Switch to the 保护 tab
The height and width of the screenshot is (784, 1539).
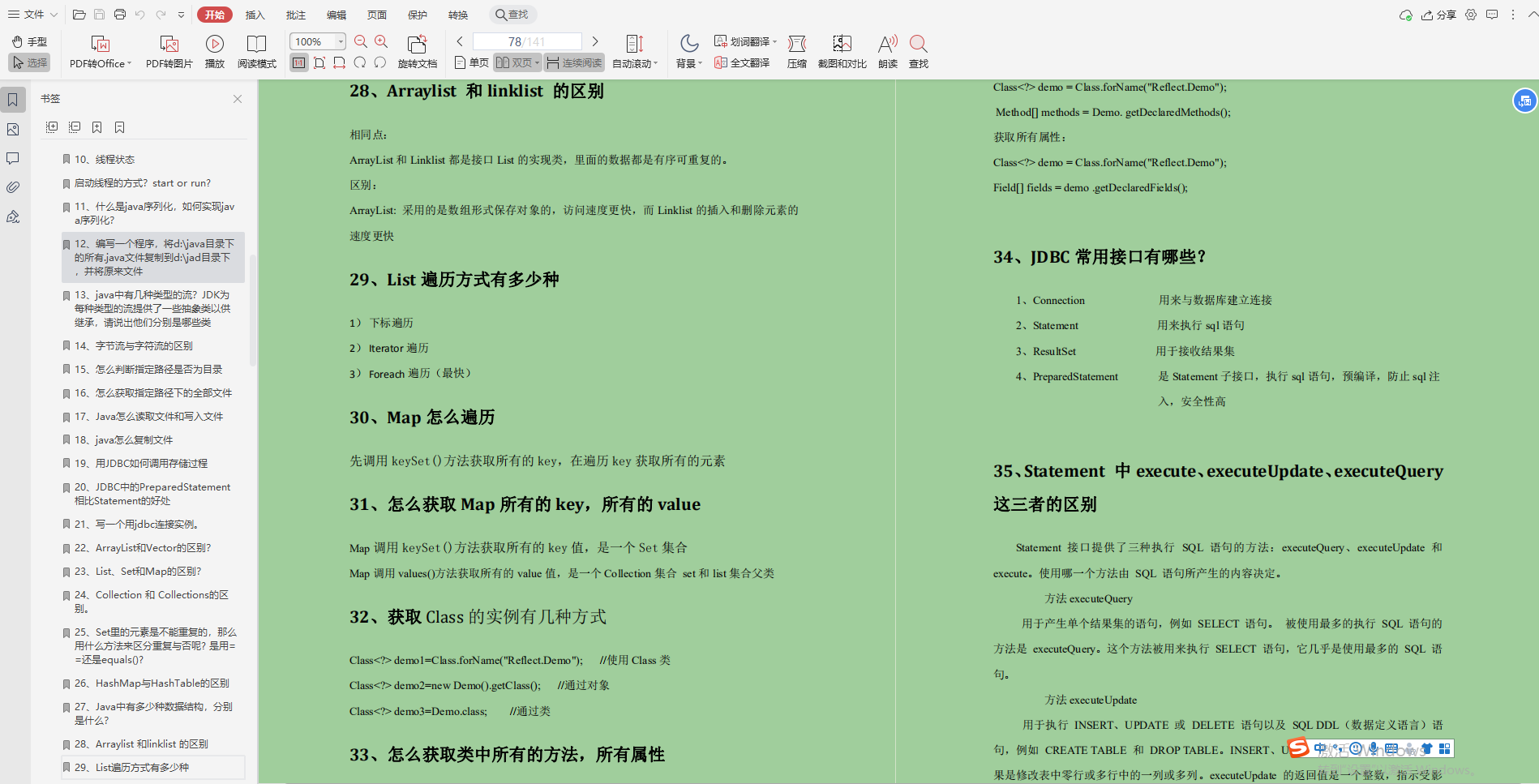[x=418, y=15]
